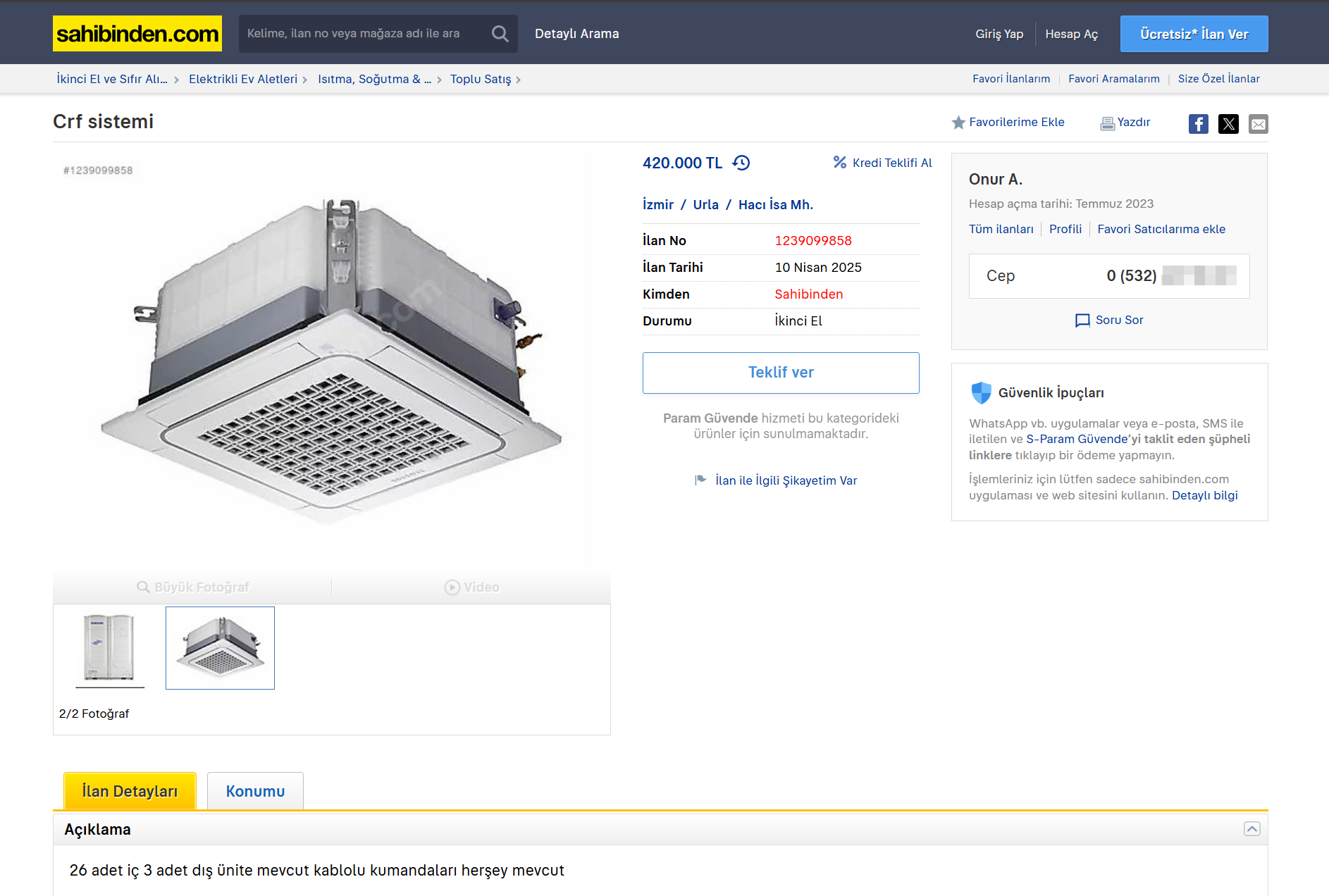
Task: Select the outdoor unit photo thumbnail
Action: click(x=109, y=647)
